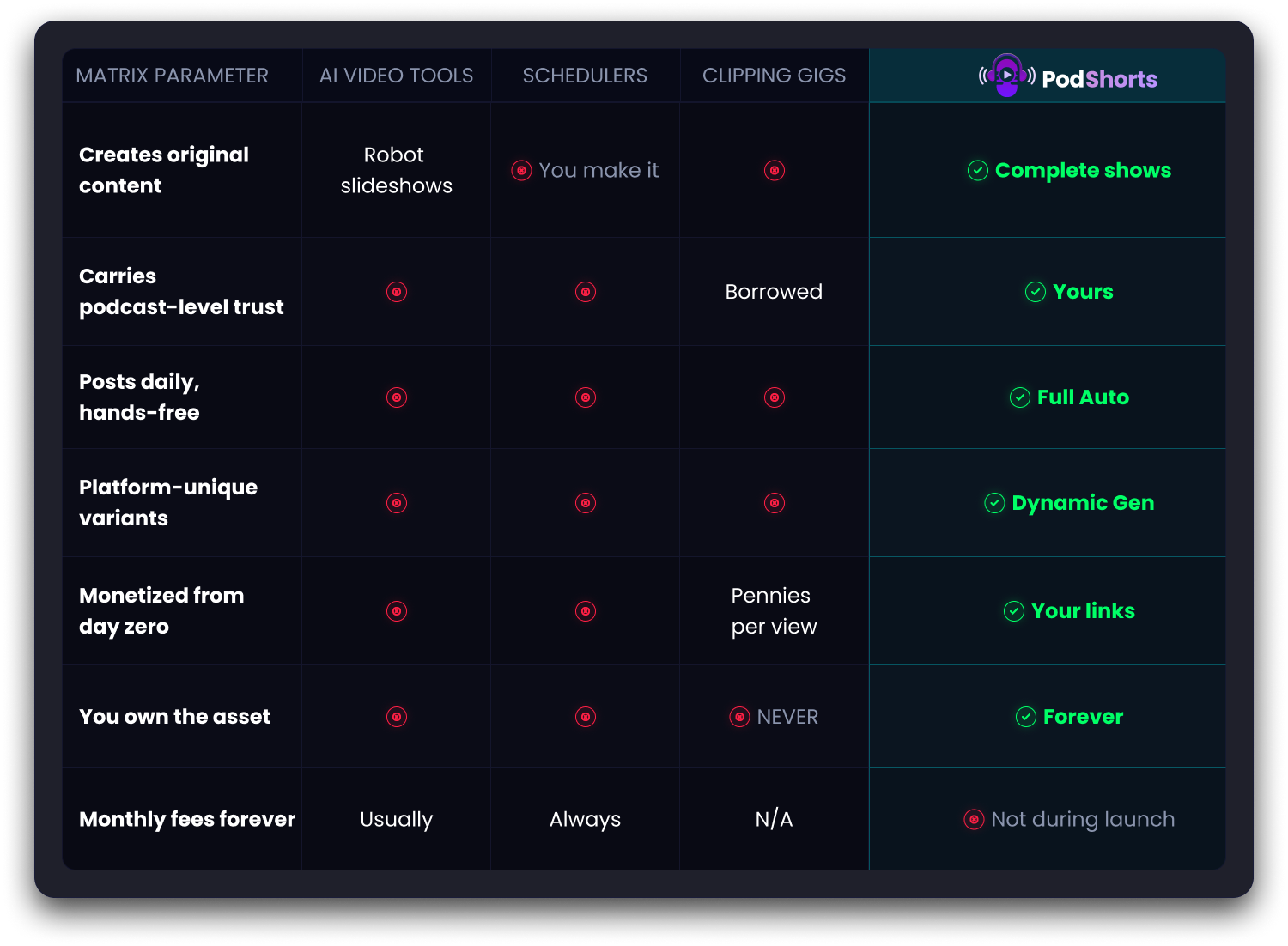Click the red X icon beside You make it
Image resolution: width=1288 pixels, height=946 pixels.
tap(521, 170)
